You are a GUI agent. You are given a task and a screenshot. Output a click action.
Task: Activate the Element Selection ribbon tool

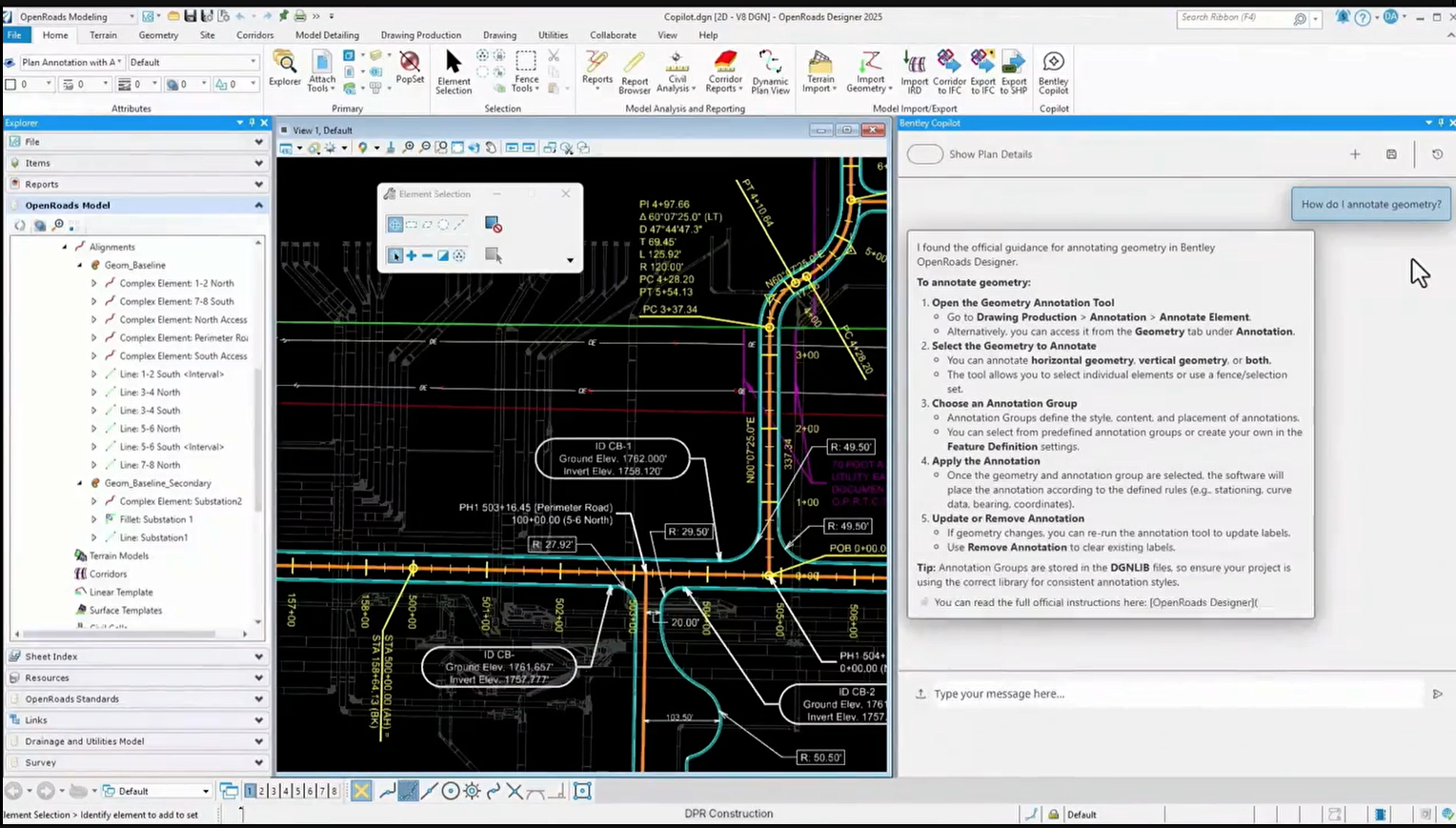[x=454, y=71]
